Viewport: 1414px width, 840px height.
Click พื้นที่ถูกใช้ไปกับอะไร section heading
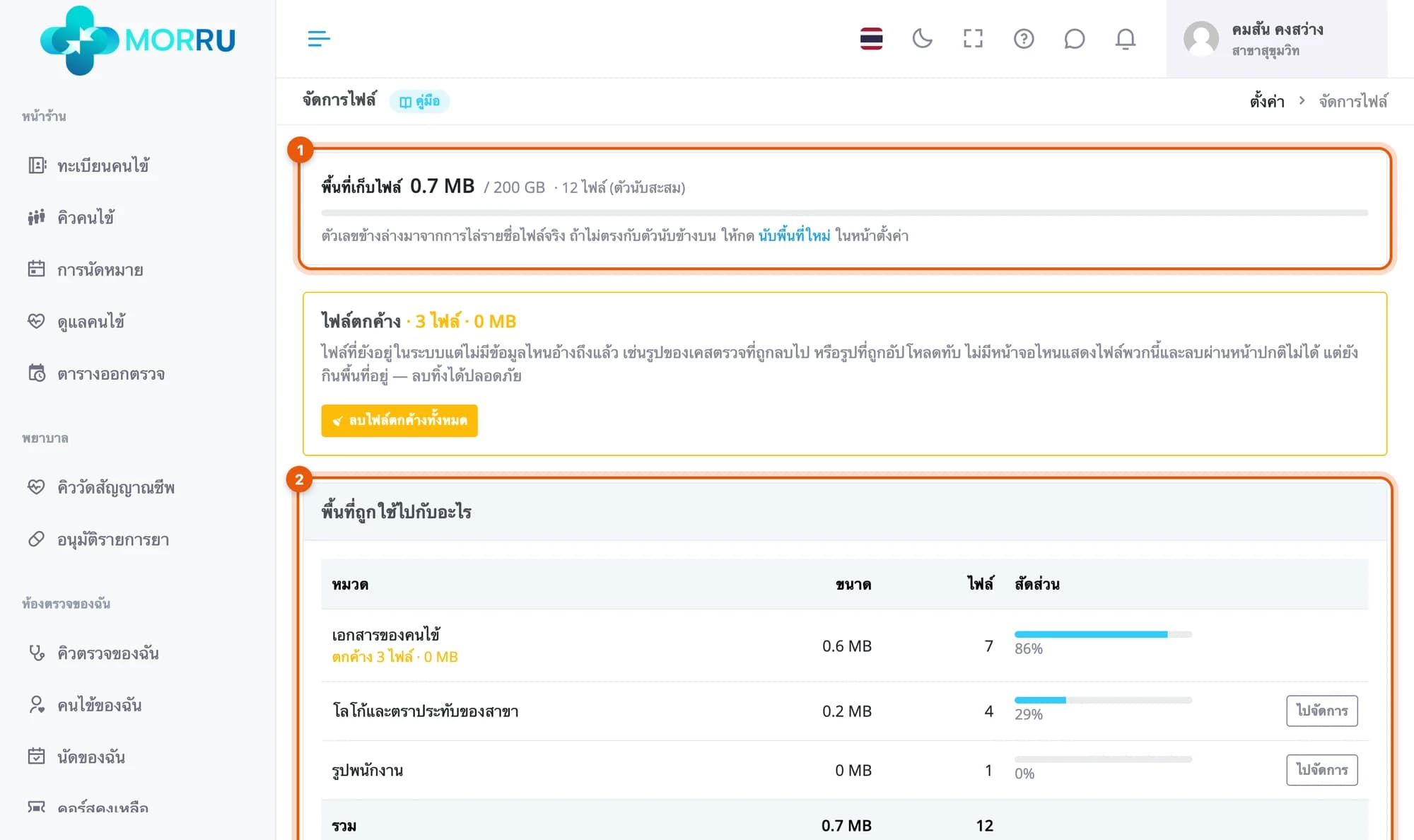(396, 511)
